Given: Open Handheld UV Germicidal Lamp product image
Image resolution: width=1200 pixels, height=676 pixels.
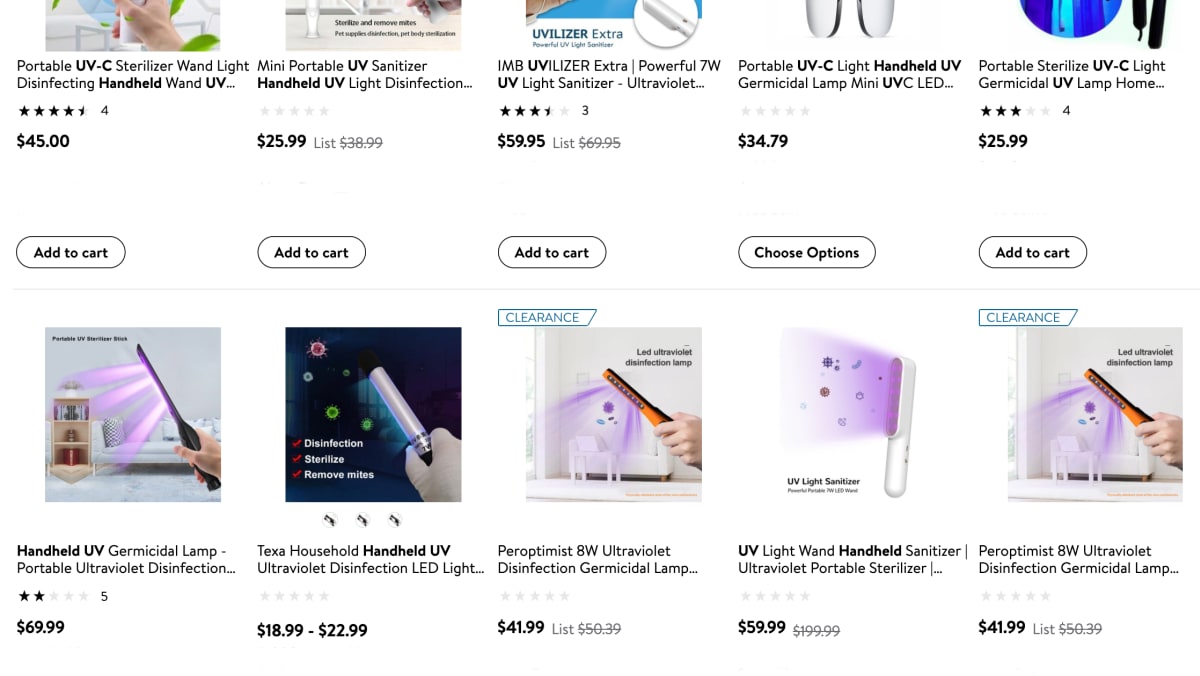Looking at the screenshot, I should [x=133, y=414].
